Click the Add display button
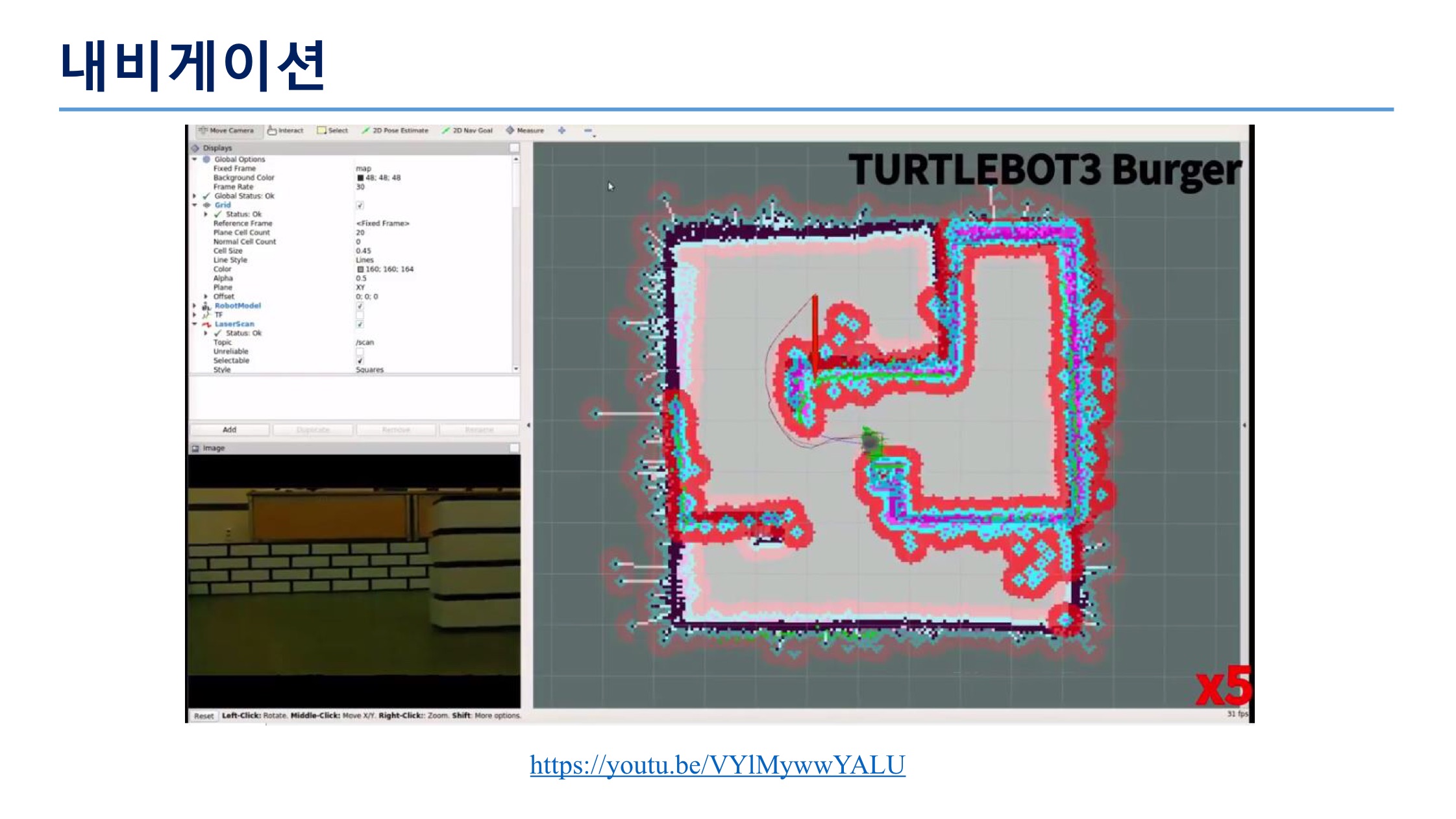 coord(230,430)
